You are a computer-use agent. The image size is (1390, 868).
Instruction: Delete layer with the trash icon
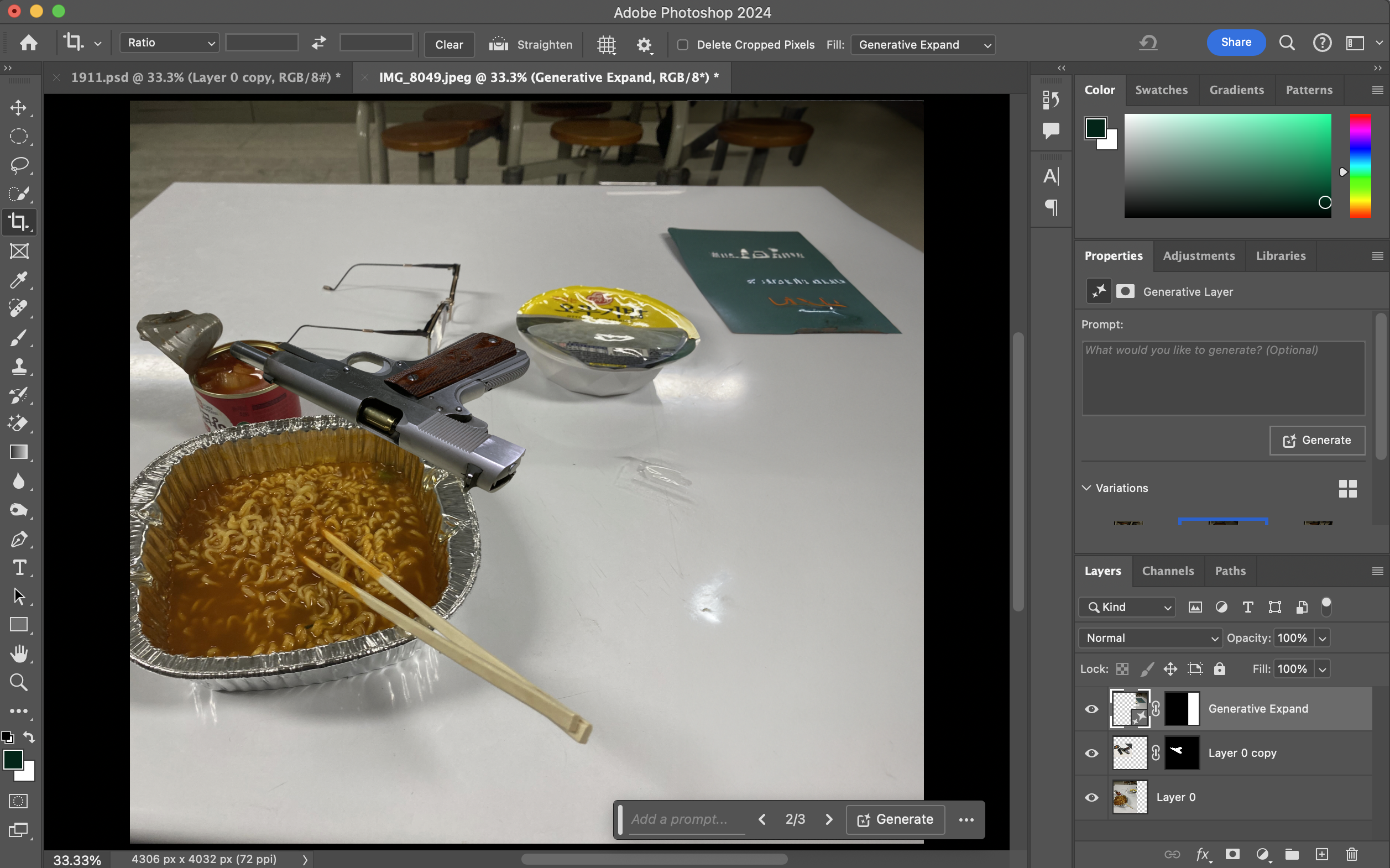click(1351, 854)
